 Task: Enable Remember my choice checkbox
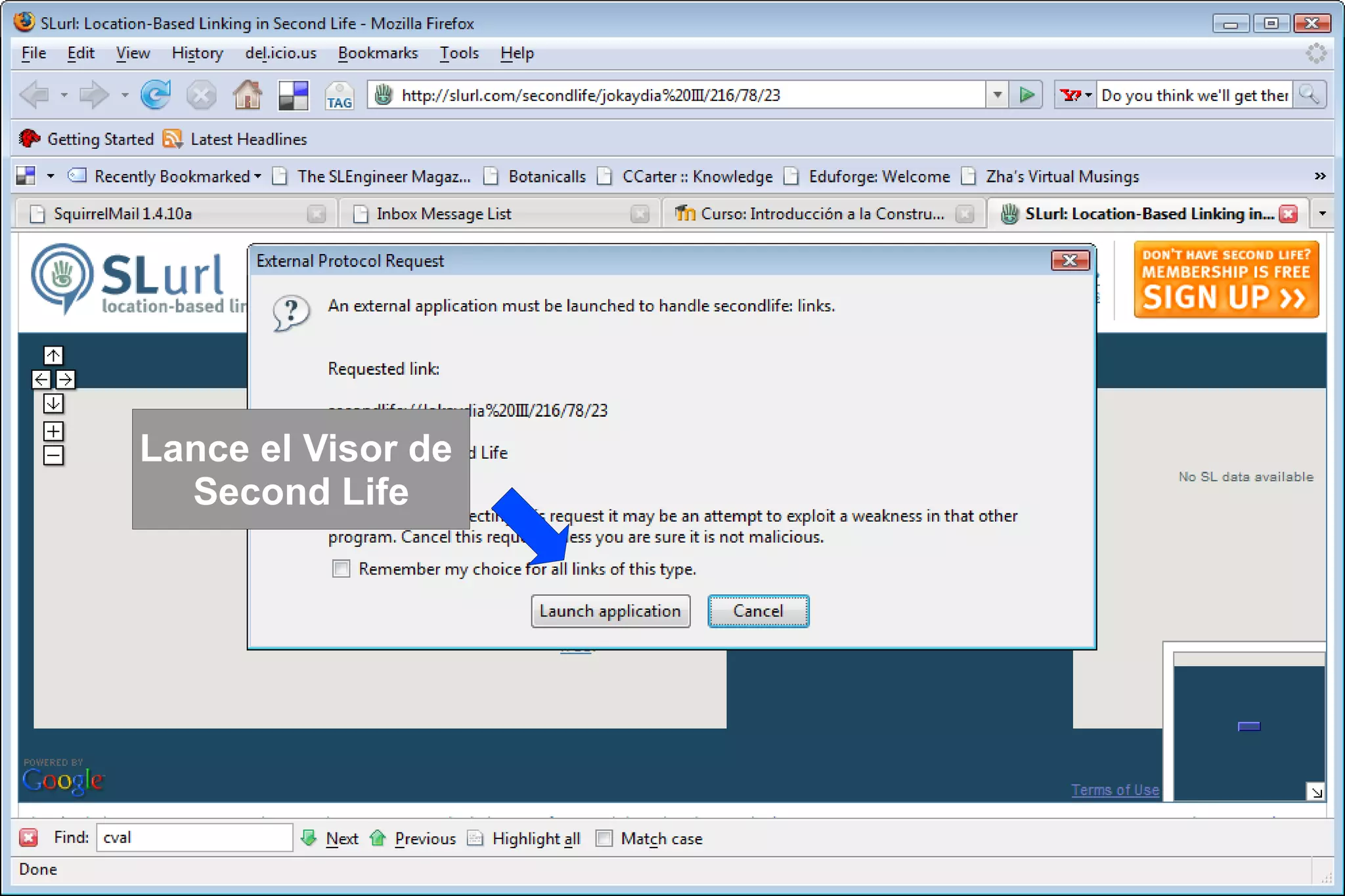tap(341, 568)
